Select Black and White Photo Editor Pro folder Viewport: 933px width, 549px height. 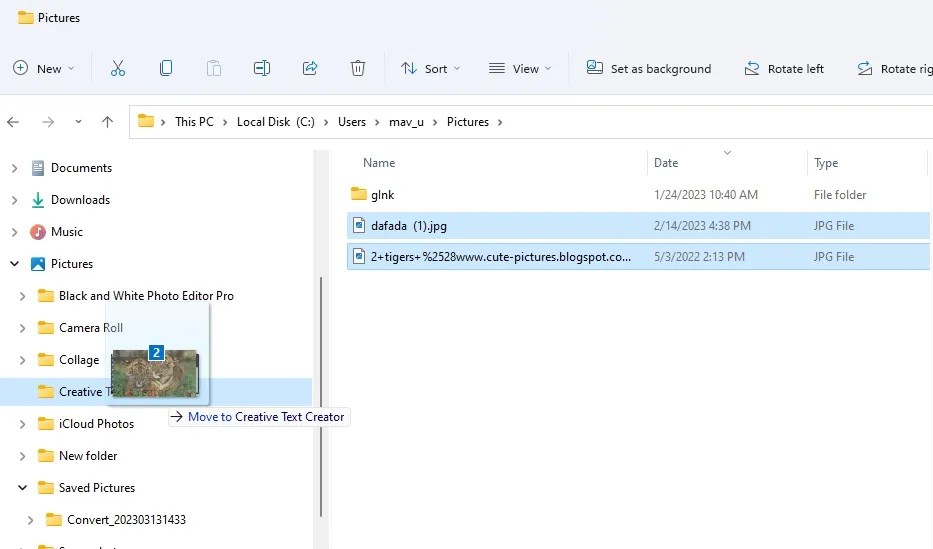(146, 296)
